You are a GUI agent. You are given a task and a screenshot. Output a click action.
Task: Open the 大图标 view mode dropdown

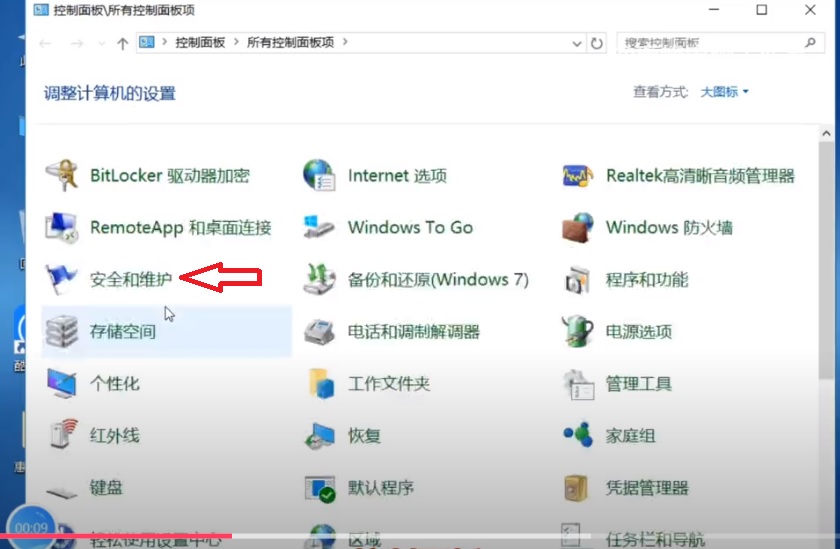[724, 92]
